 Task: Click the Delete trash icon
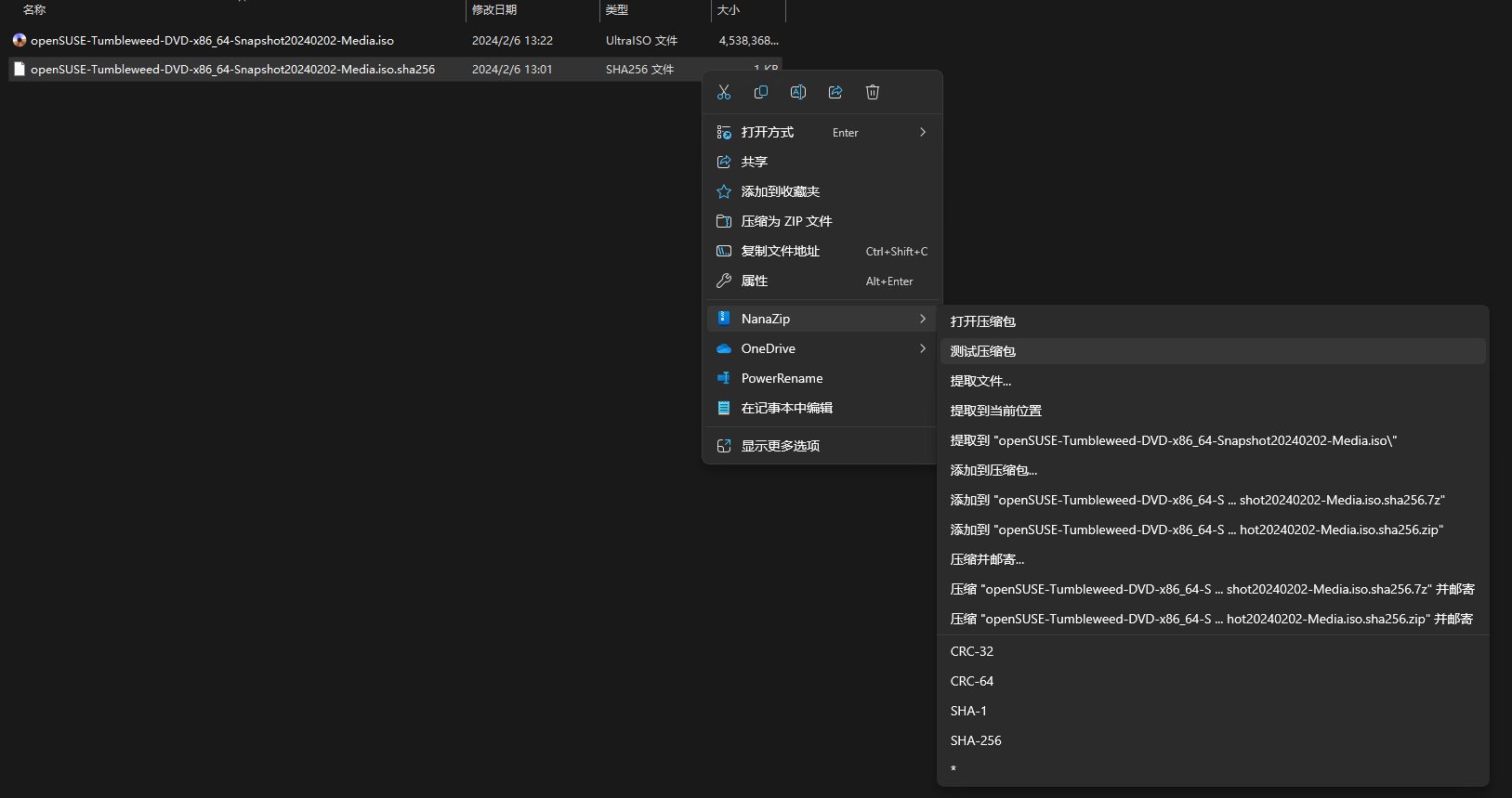(873, 92)
